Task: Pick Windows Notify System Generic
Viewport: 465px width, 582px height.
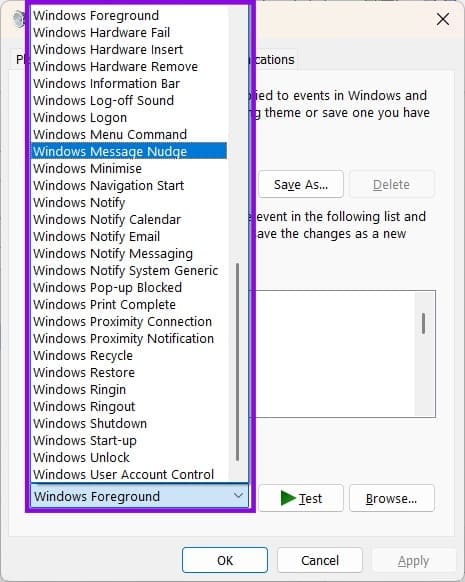Action: tap(129, 271)
